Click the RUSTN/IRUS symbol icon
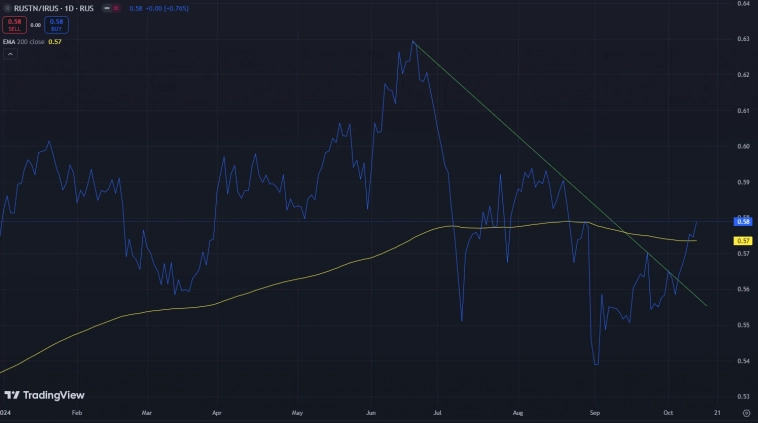The height and width of the screenshot is (423, 758). click(7, 7)
